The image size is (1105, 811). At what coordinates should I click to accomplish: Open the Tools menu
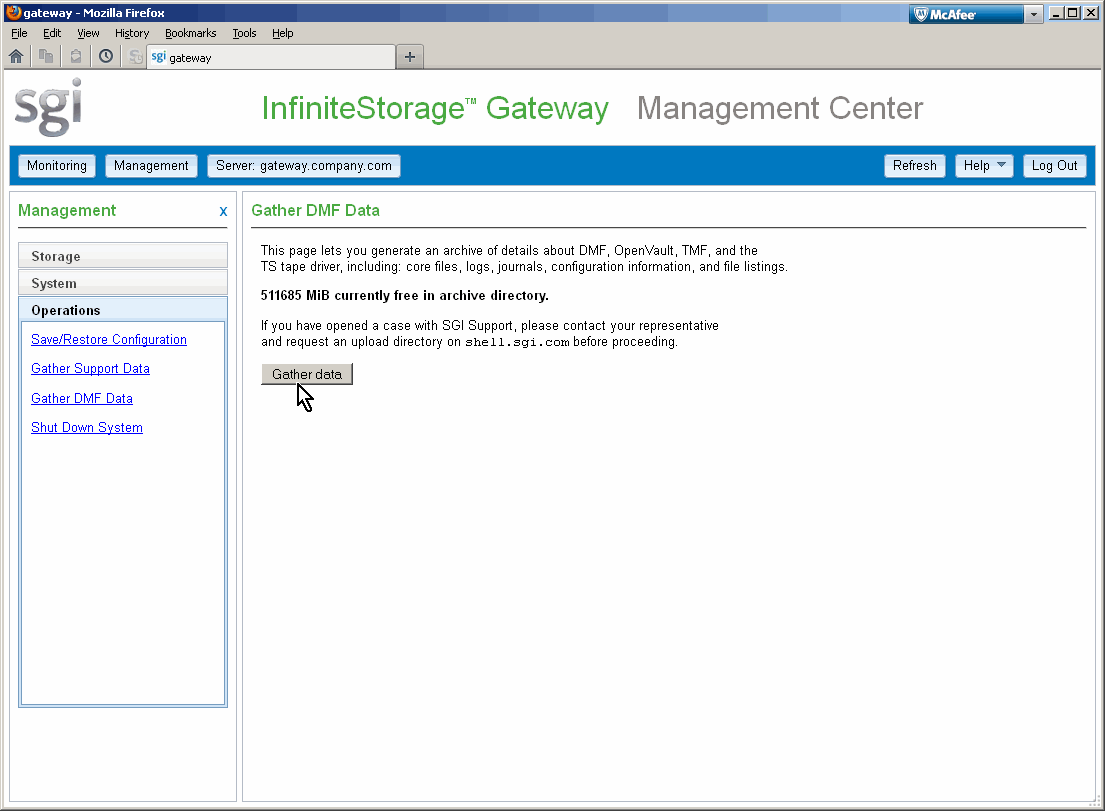(x=244, y=33)
